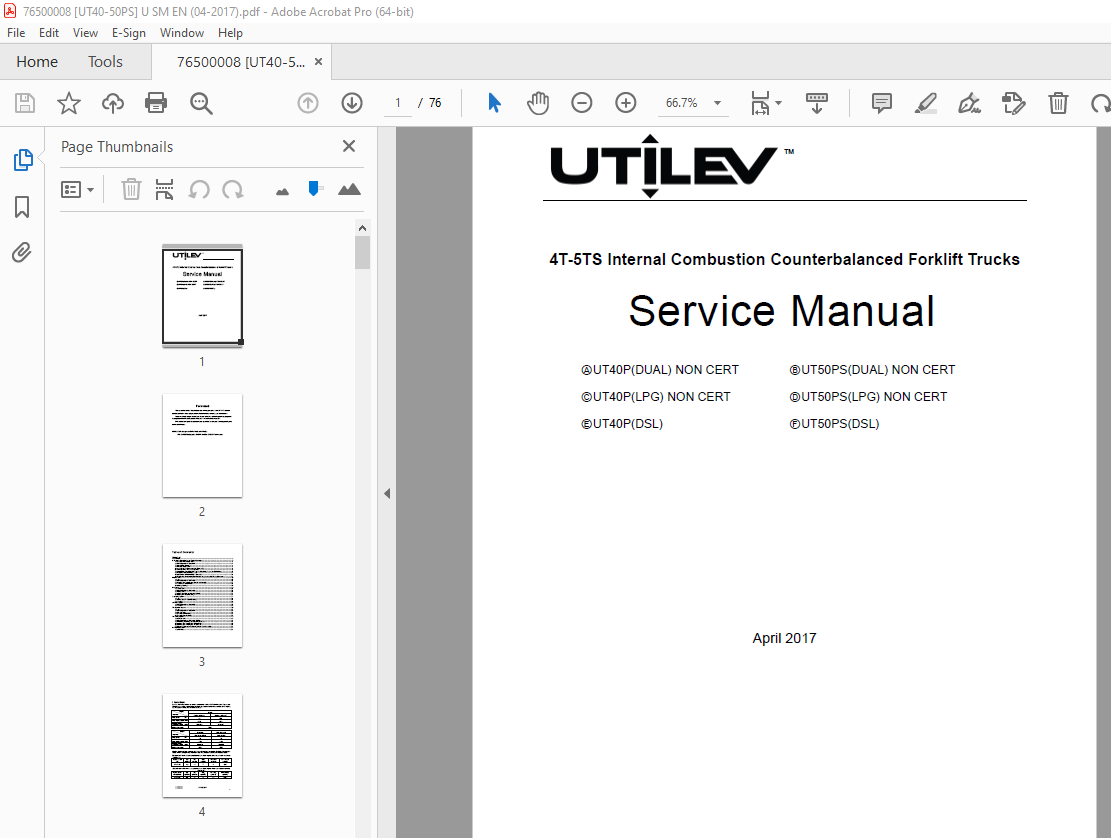Open the Edit PDF tool icon

pyautogui.click(x=1013, y=103)
